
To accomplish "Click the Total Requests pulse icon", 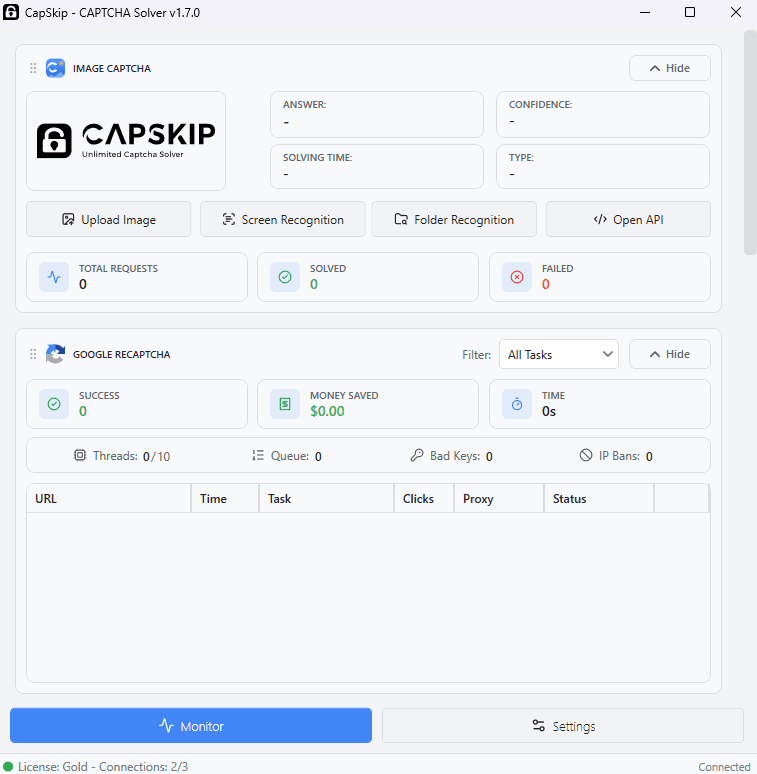I will click(54, 277).
